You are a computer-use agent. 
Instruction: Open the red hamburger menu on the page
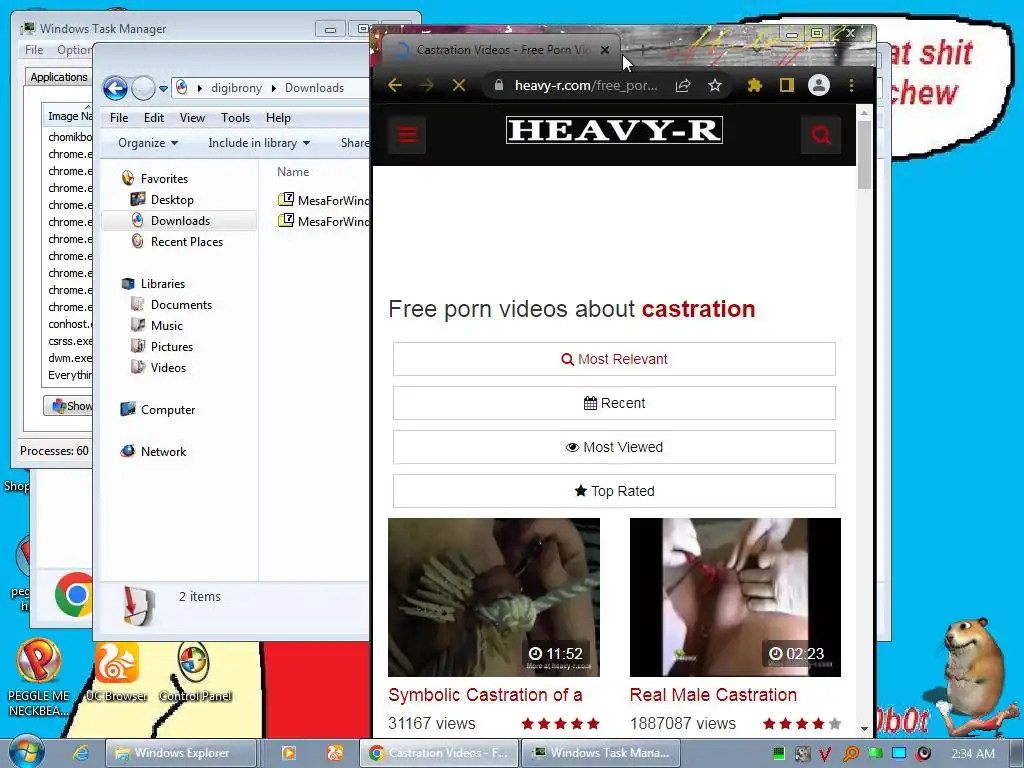tap(407, 135)
